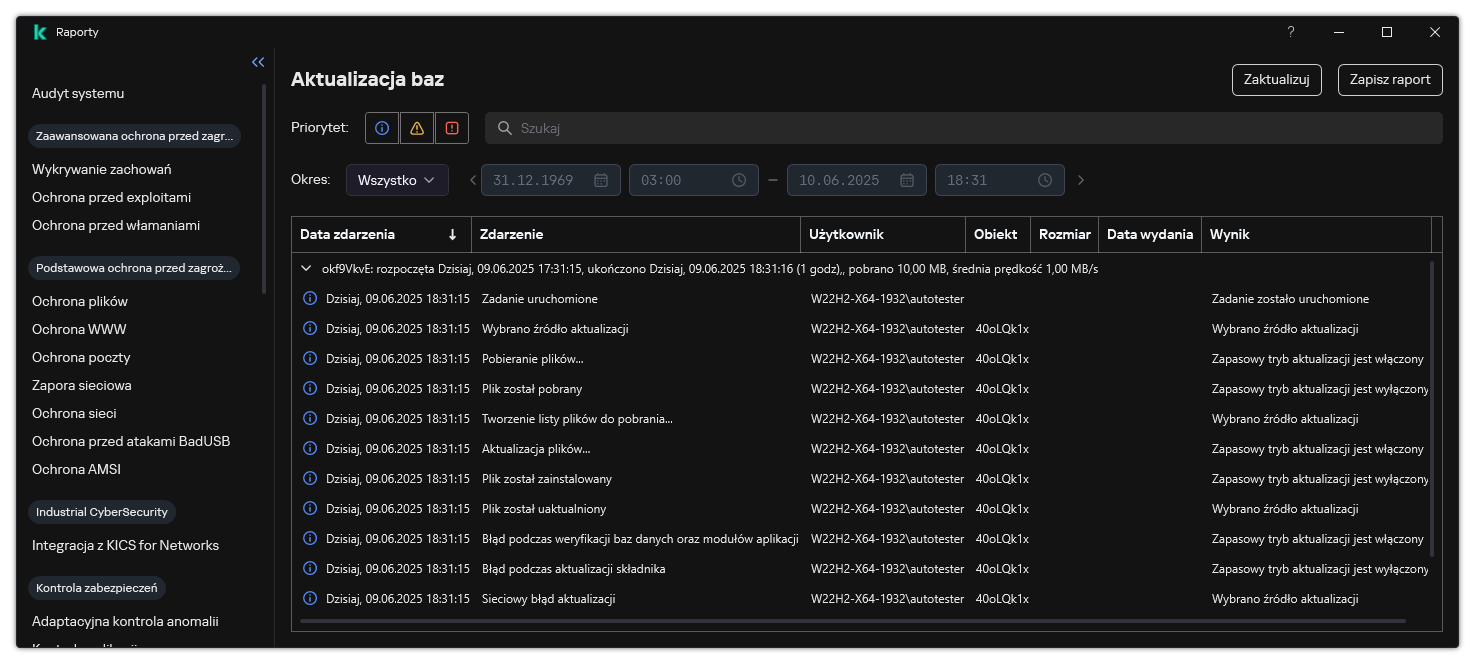This screenshot has height=664, width=1475.
Task: Toggle the critical priority filter
Action: [x=451, y=128]
